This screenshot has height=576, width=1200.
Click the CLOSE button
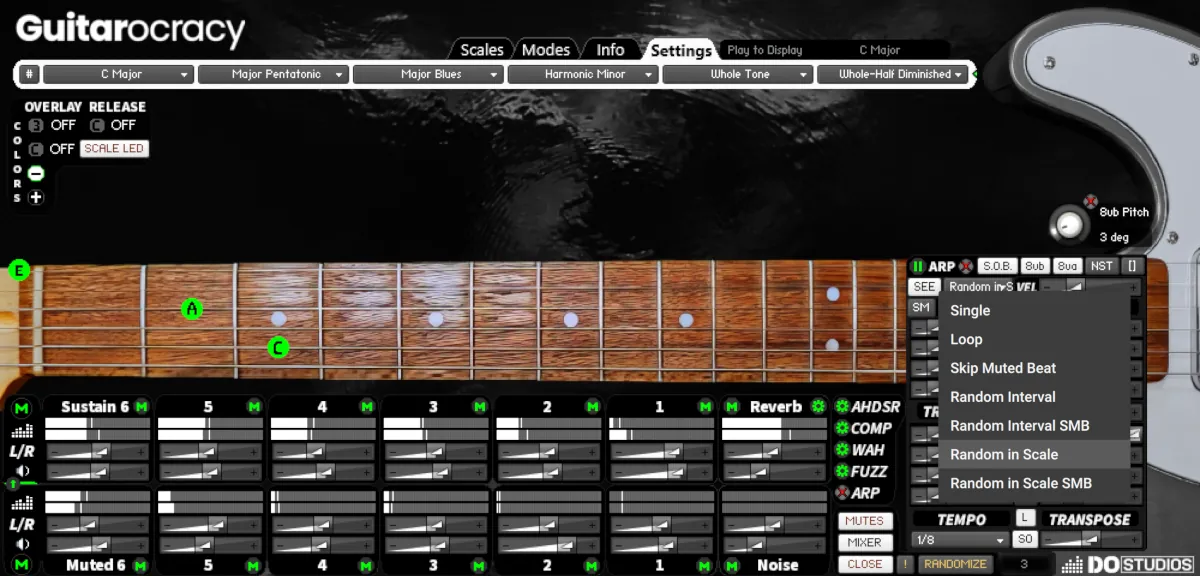tap(864, 564)
